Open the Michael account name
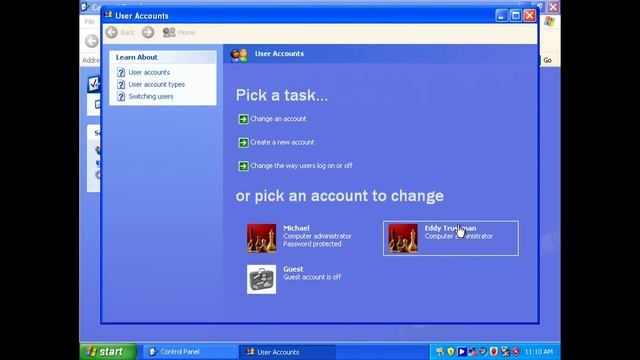The image size is (640, 360). click(296, 228)
